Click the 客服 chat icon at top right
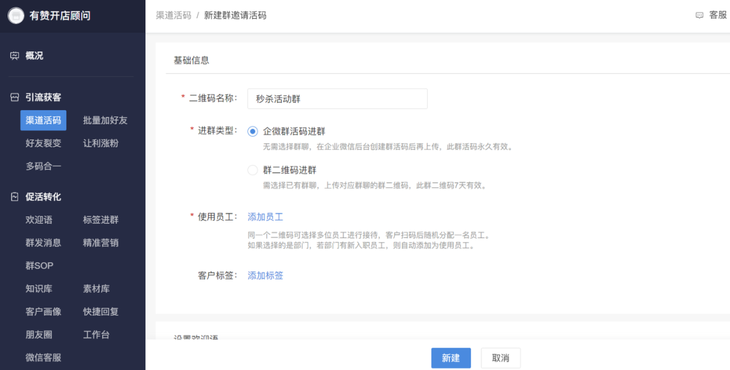The image size is (730, 370). (x=699, y=15)
